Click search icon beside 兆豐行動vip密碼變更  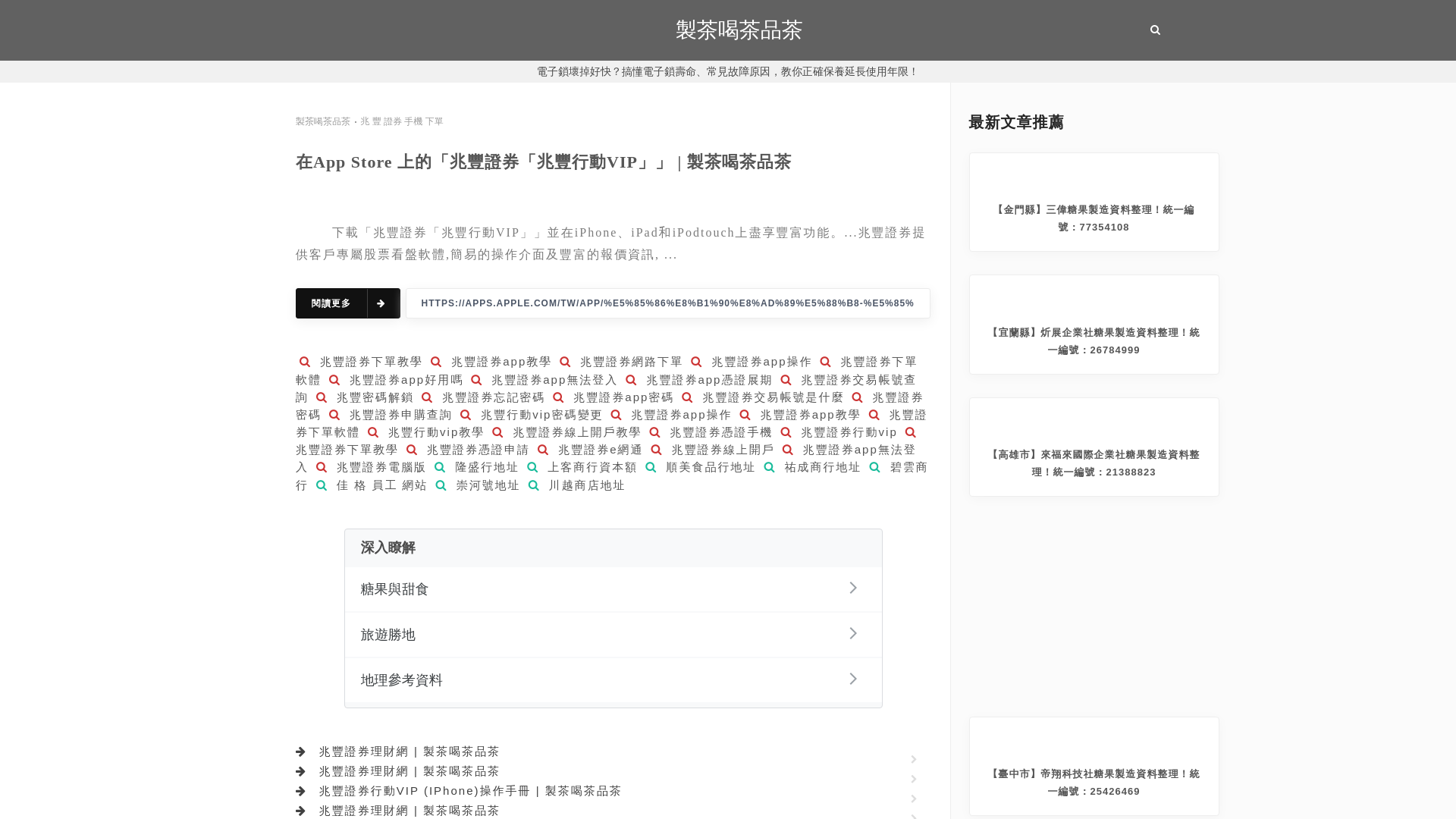[x=466, y=415]
